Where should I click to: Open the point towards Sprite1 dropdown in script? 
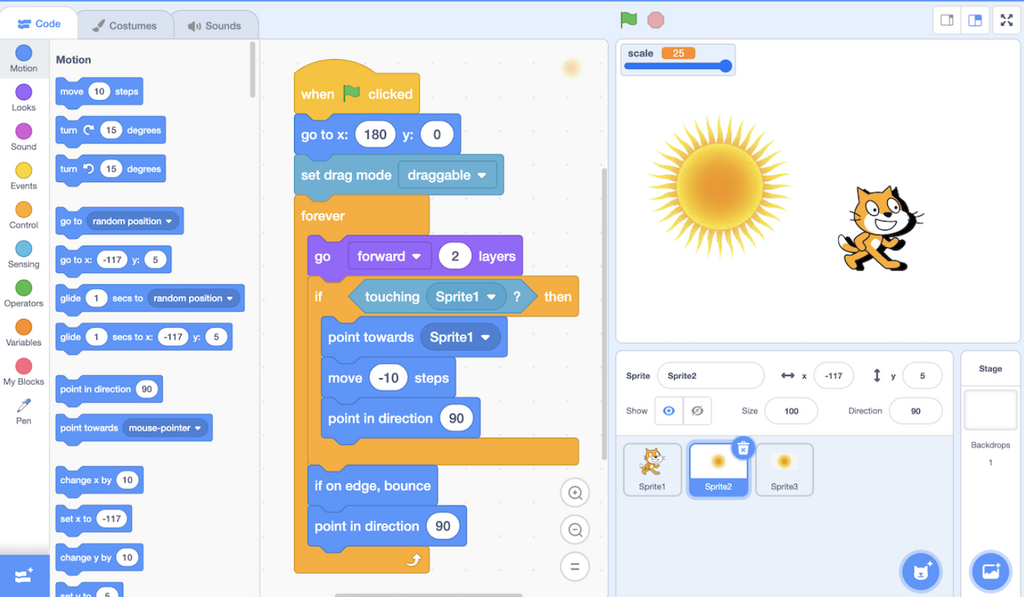coord(460,337)
